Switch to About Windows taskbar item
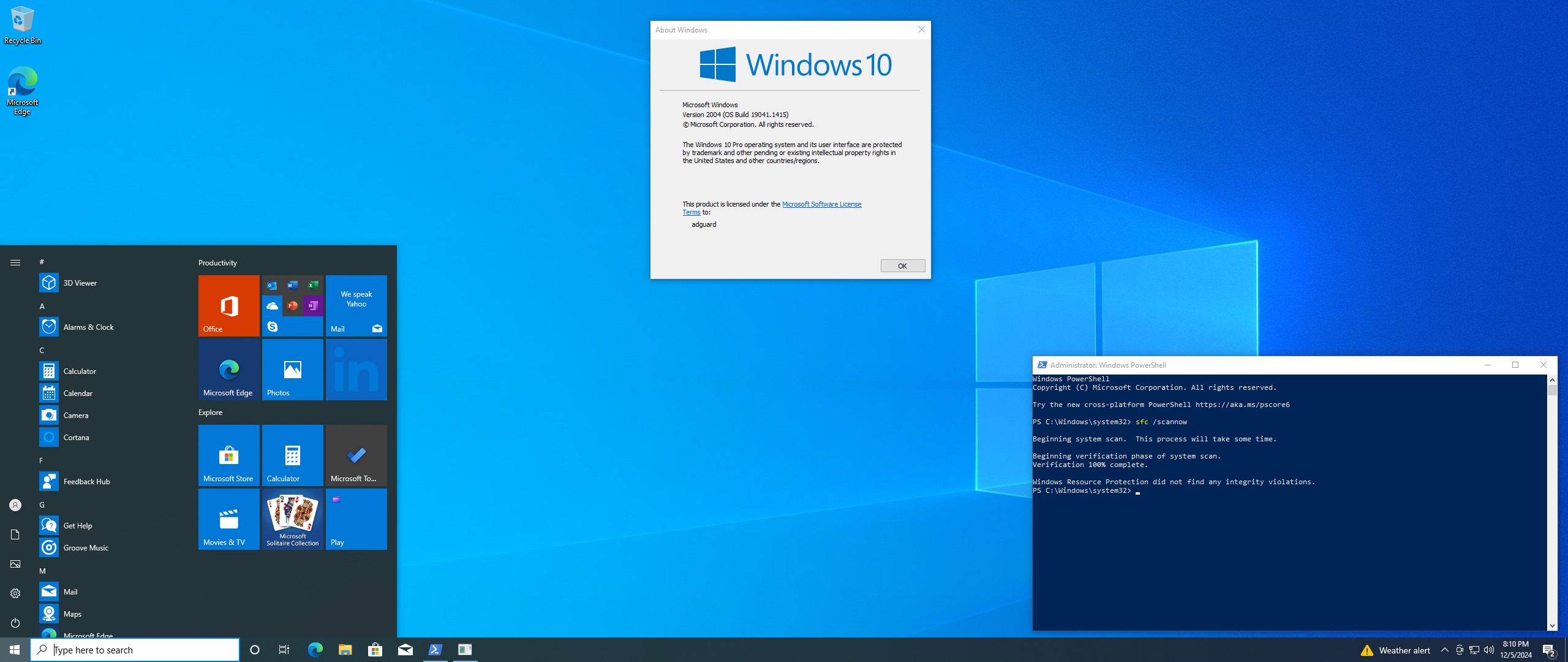1568x662 pixels. tap(465, 650)
